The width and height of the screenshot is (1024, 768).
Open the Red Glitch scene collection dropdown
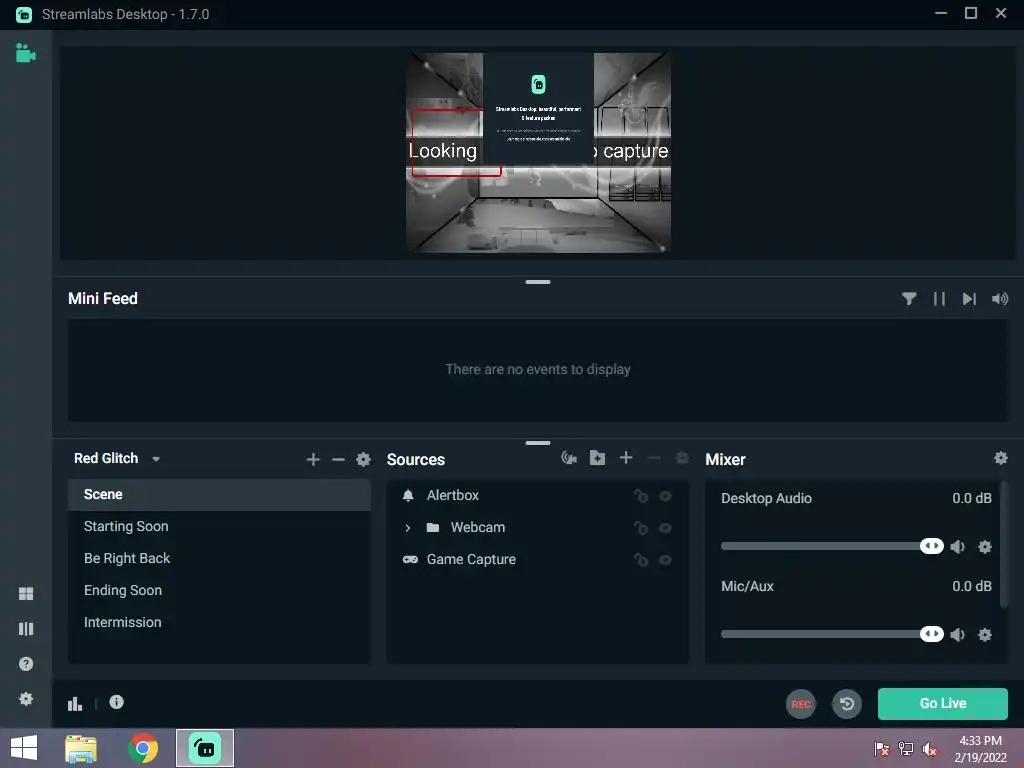(117, 458)
